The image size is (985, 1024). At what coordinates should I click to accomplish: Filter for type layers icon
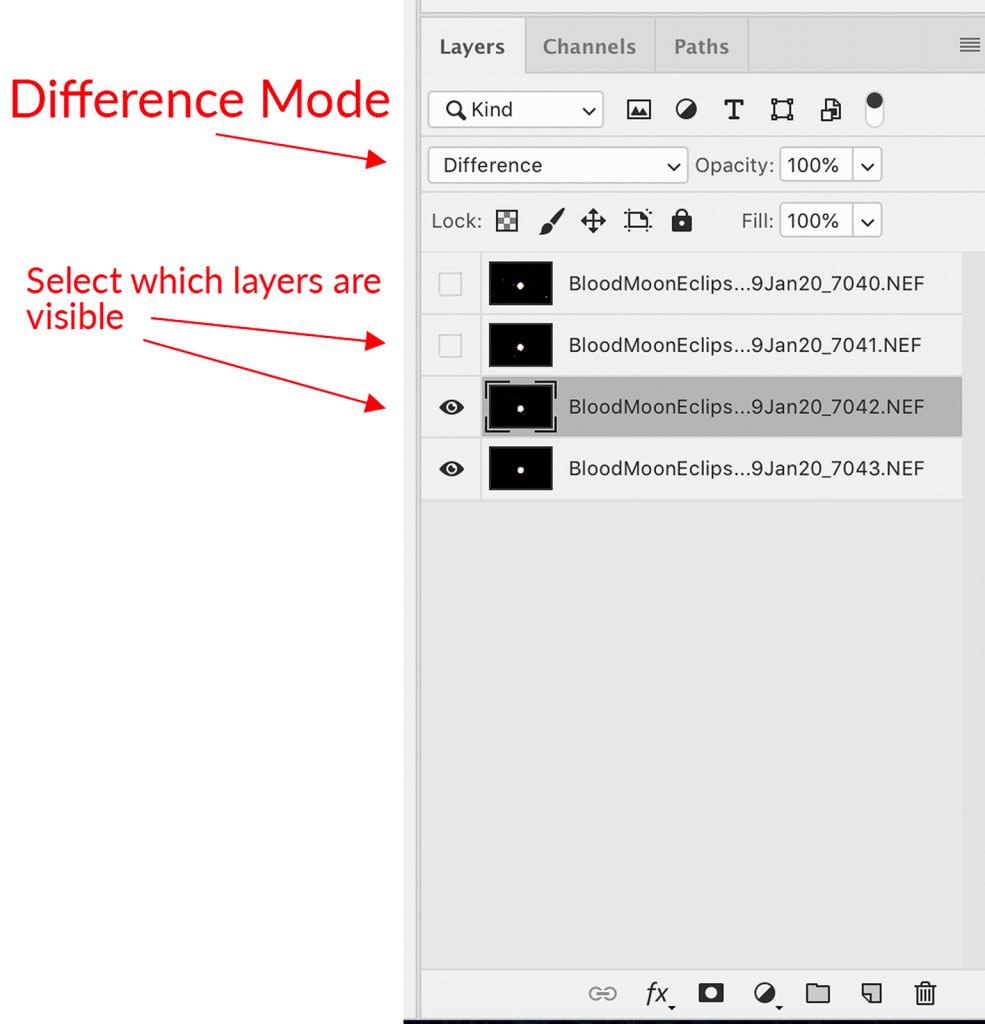click(734, 110)
